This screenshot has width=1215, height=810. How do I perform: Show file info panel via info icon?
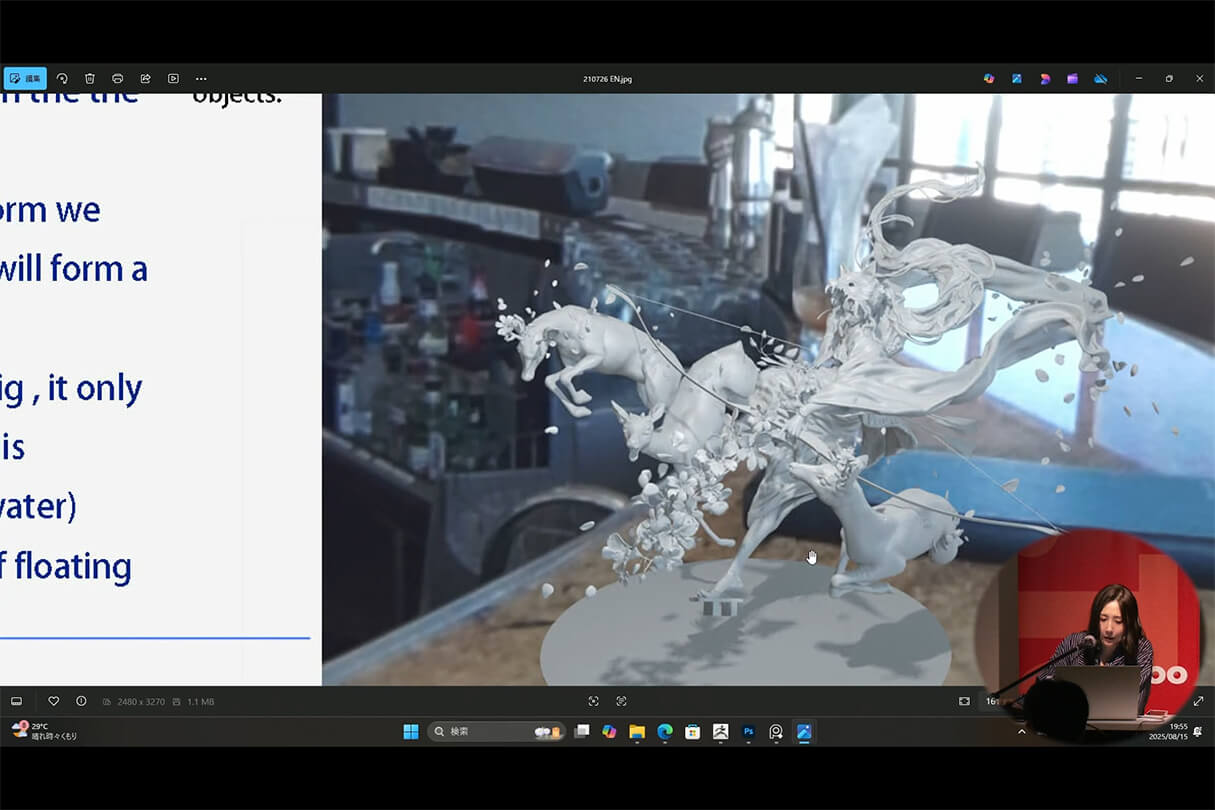81,701
